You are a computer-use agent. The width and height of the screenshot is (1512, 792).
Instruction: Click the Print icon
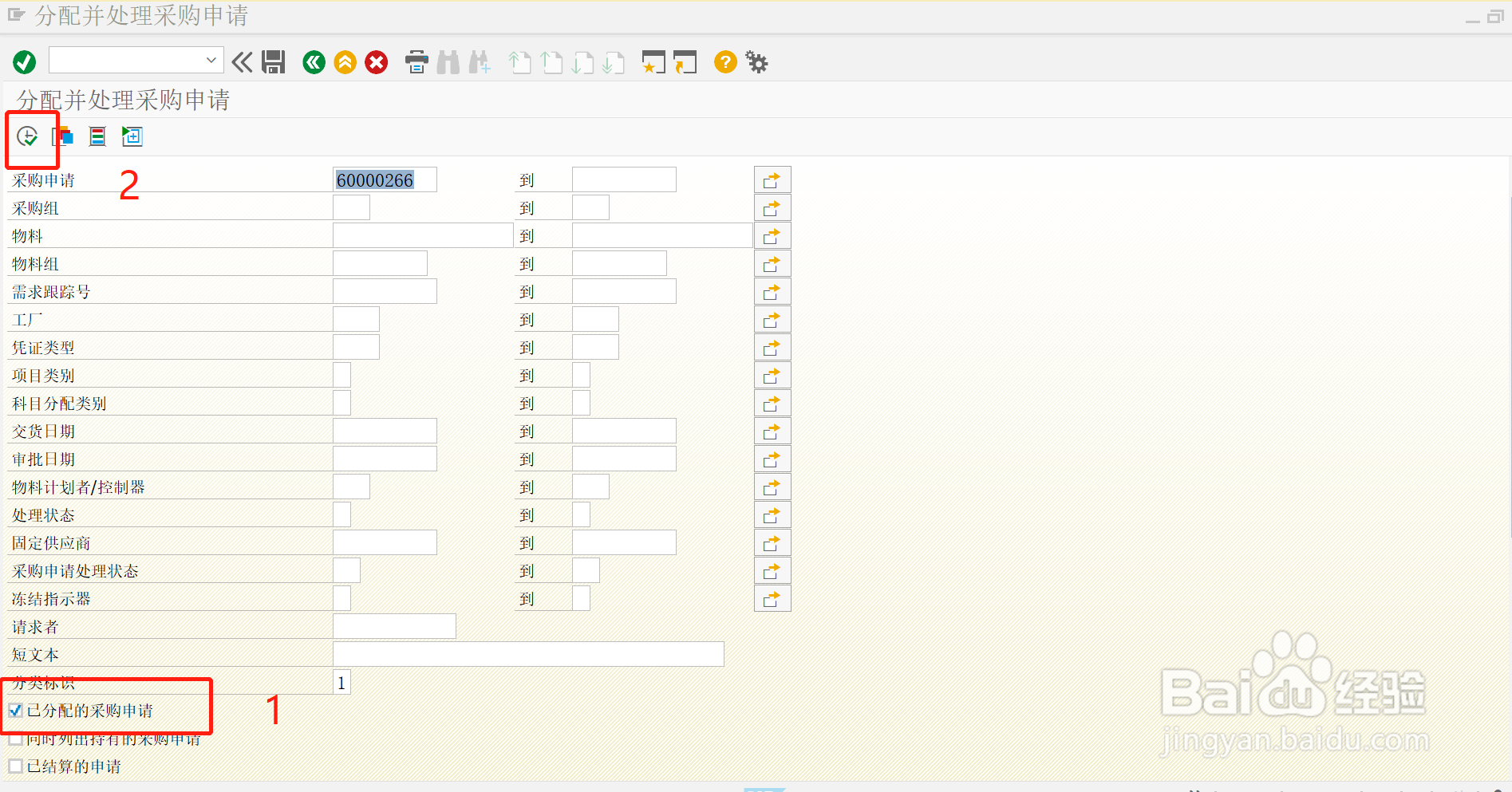click(416, 61)
